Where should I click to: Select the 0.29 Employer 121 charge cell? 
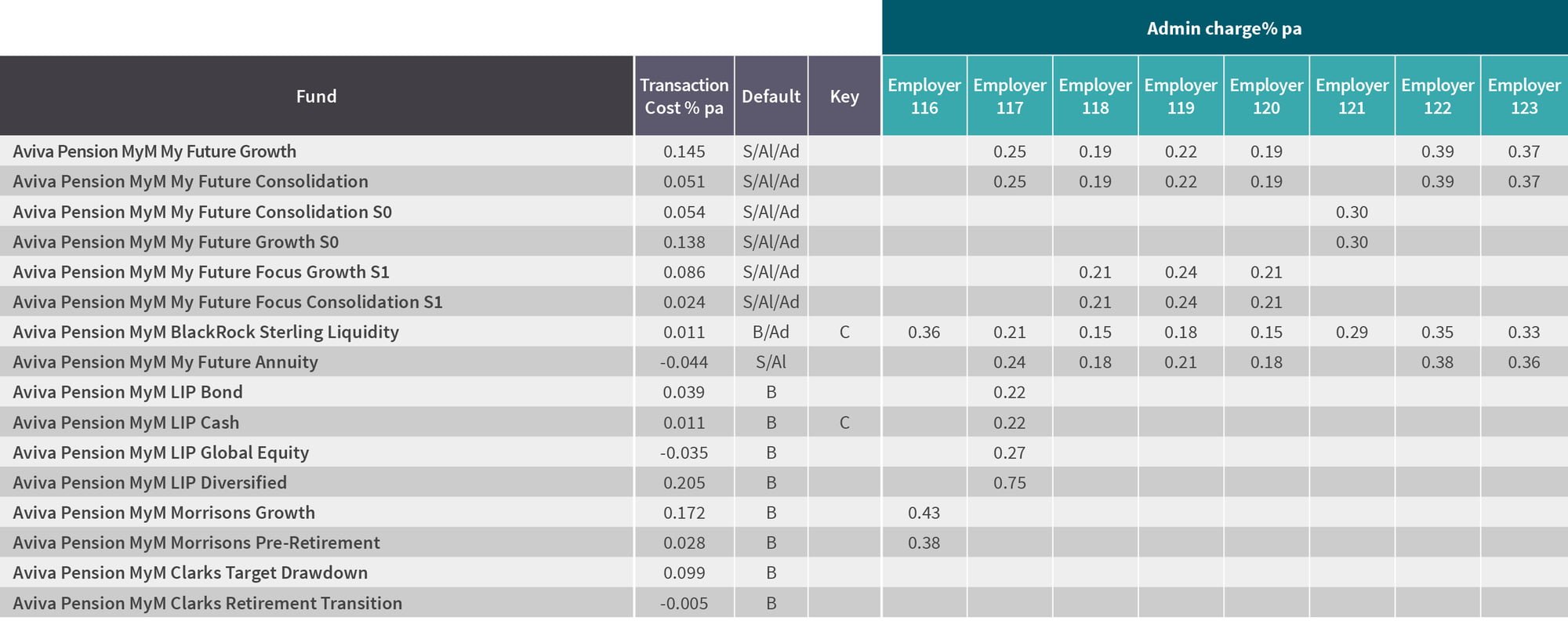[1352, 332]
